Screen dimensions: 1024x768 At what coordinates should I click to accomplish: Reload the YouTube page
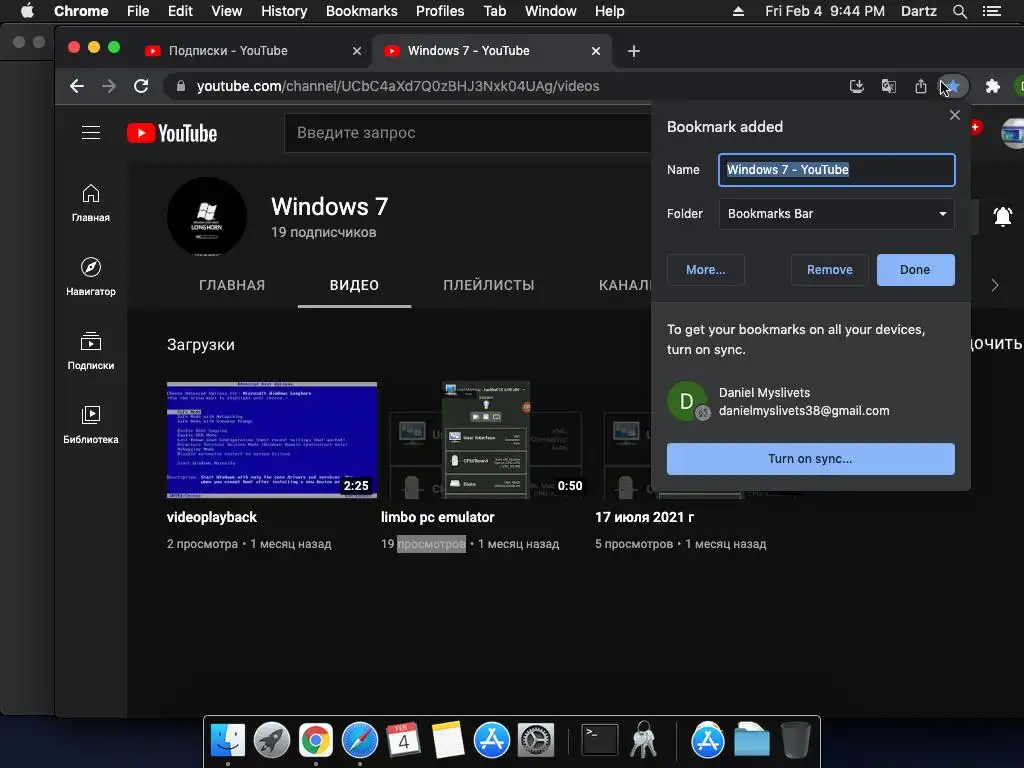(141, 86)
